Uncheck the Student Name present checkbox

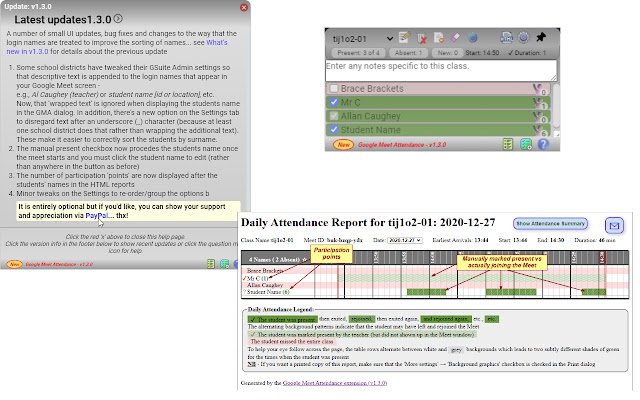tap(334, 129)
